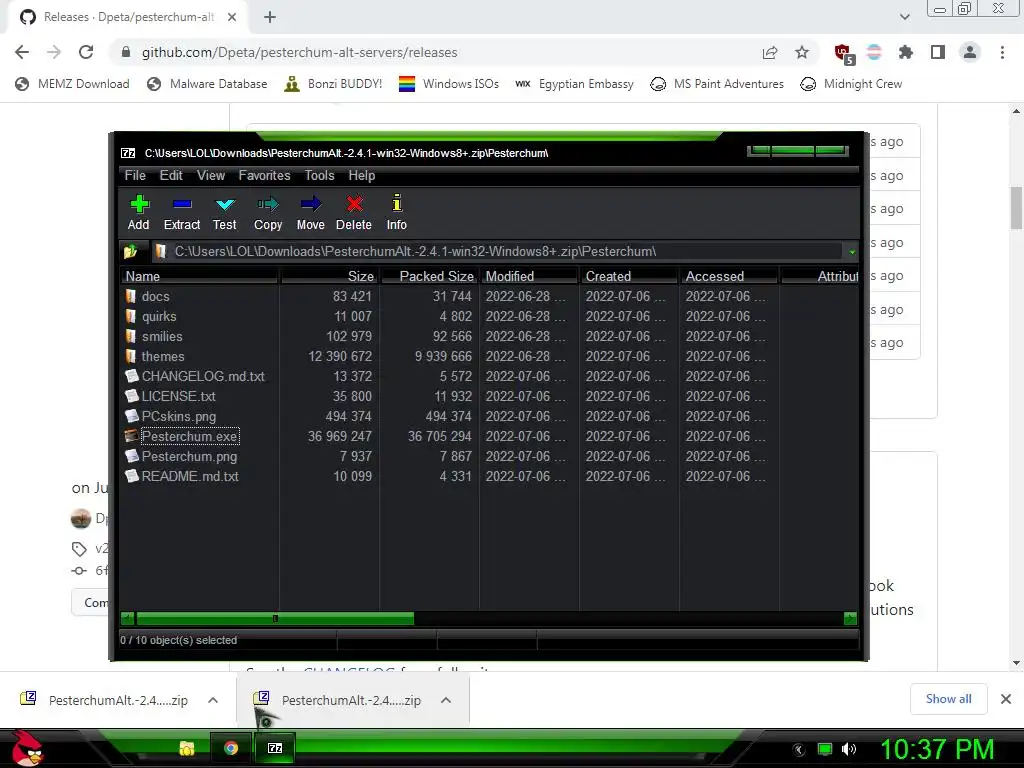Close the Chrome downloads bar
Screen dimensions: 1024x768
coord(1006,699)
